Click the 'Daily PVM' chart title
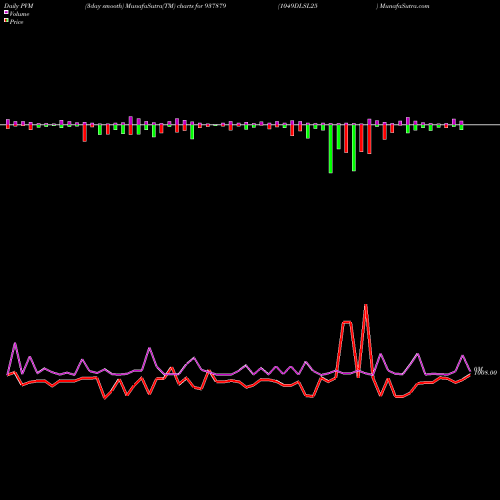The height and width of the screenshot is (500, 500). 19,6
